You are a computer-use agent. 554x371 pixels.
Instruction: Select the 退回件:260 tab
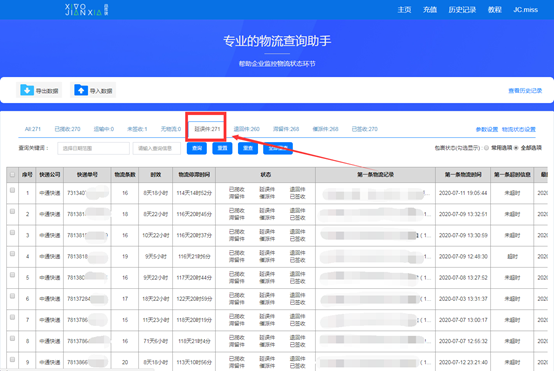point(247,129)
